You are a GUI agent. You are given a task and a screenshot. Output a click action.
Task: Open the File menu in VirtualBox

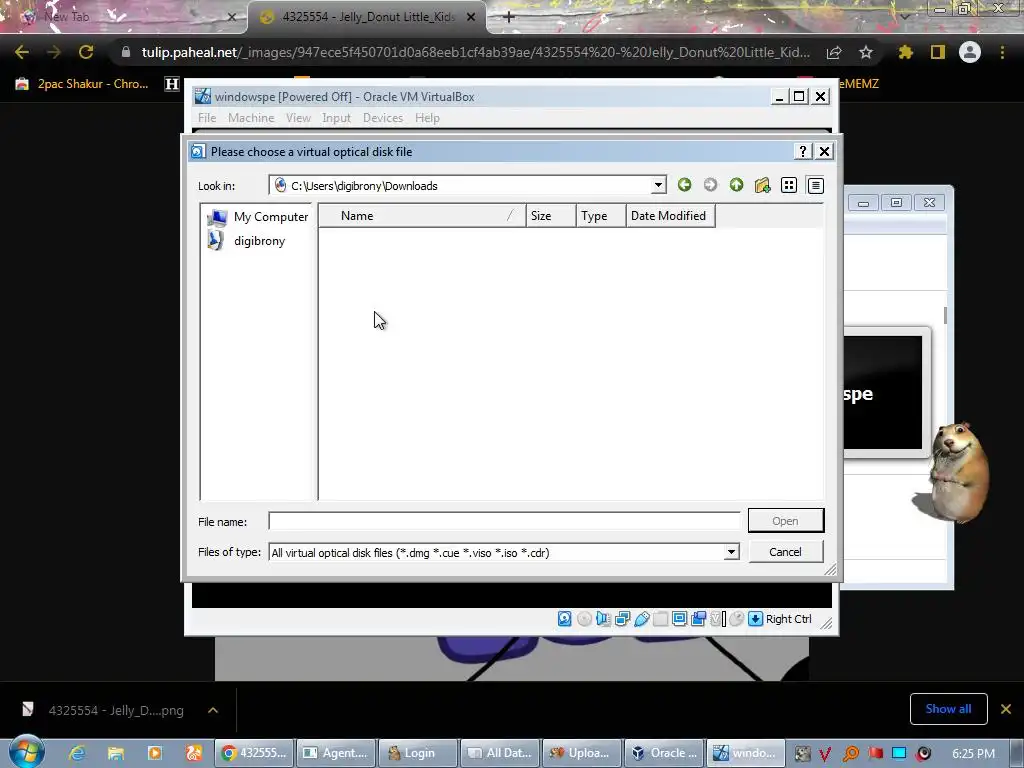[207, 118]
